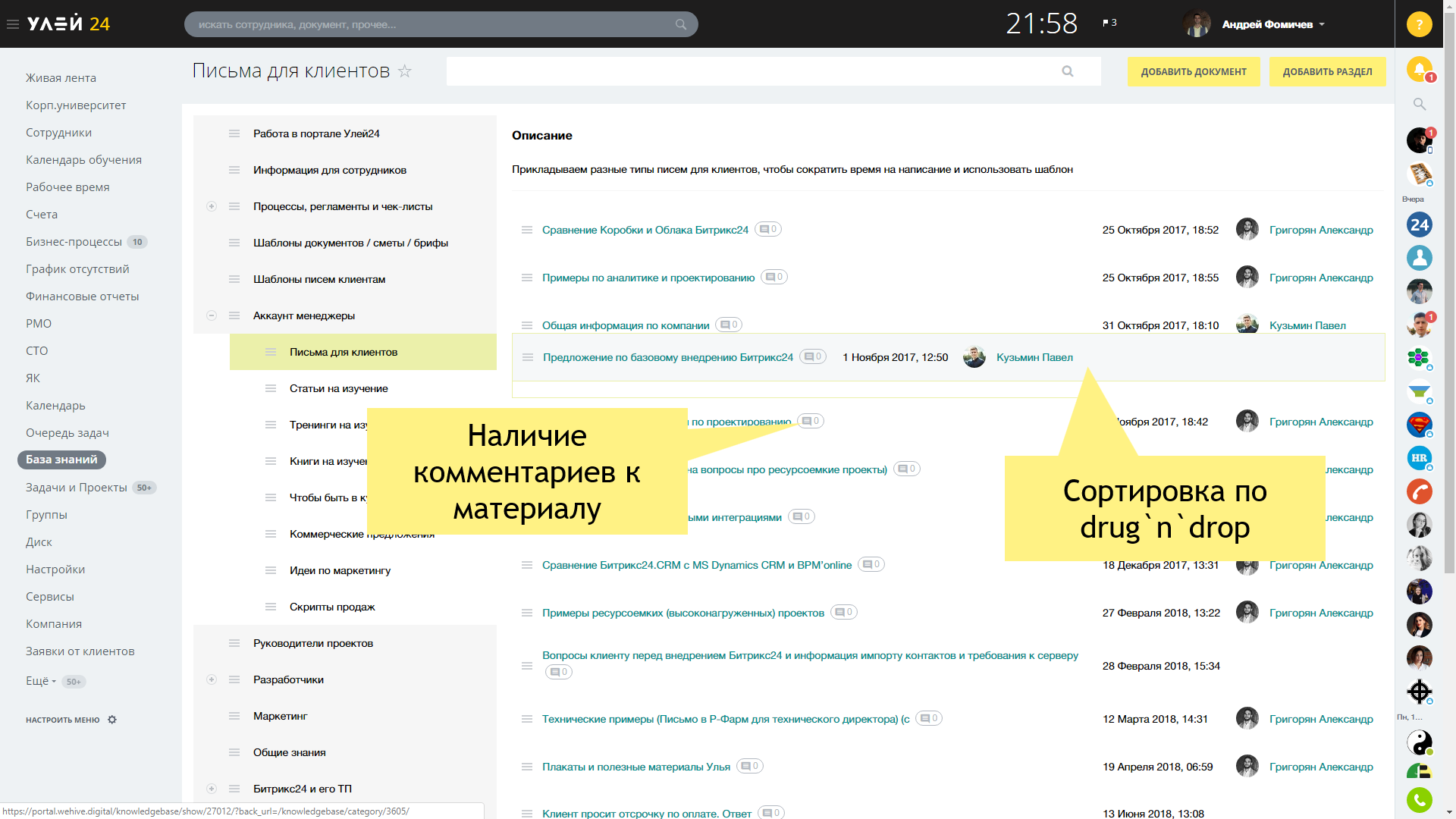Open Сравнение Коробки и Облака Битрикс24 document
1456x819 pixels.
(645, 230)
